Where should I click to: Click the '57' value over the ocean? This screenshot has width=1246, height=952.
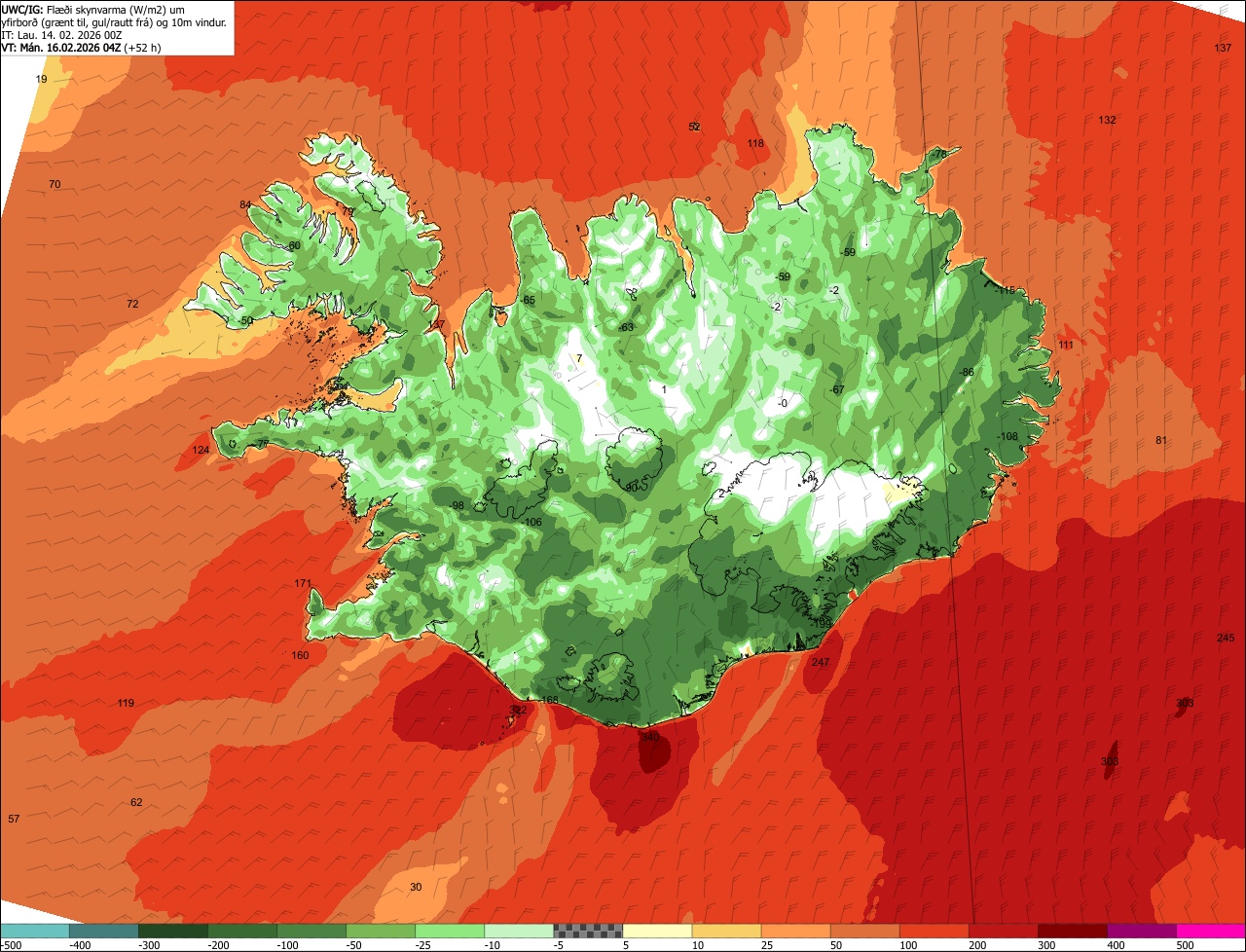coord(14,819)
